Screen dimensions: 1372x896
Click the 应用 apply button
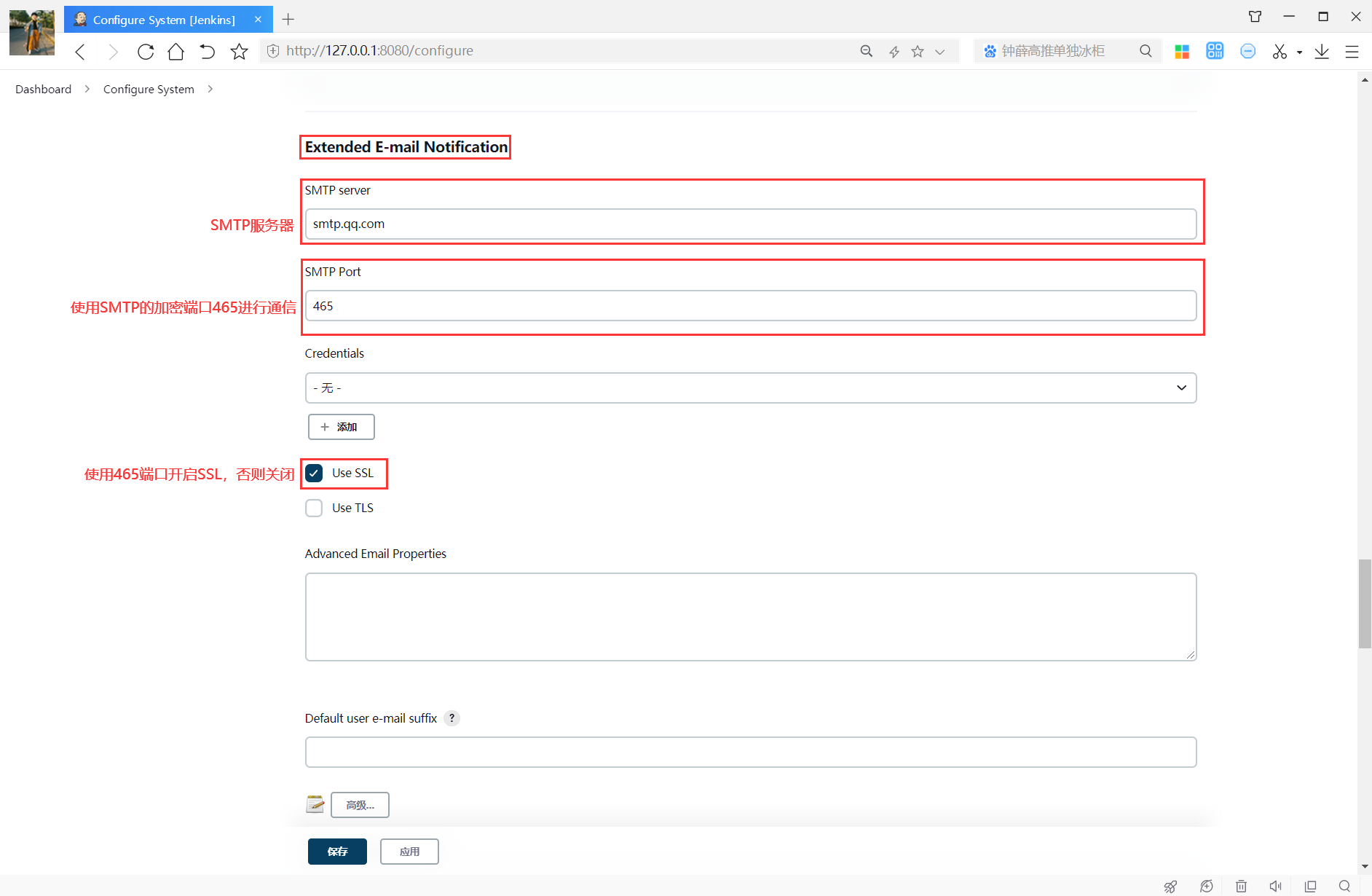[409, 852]
